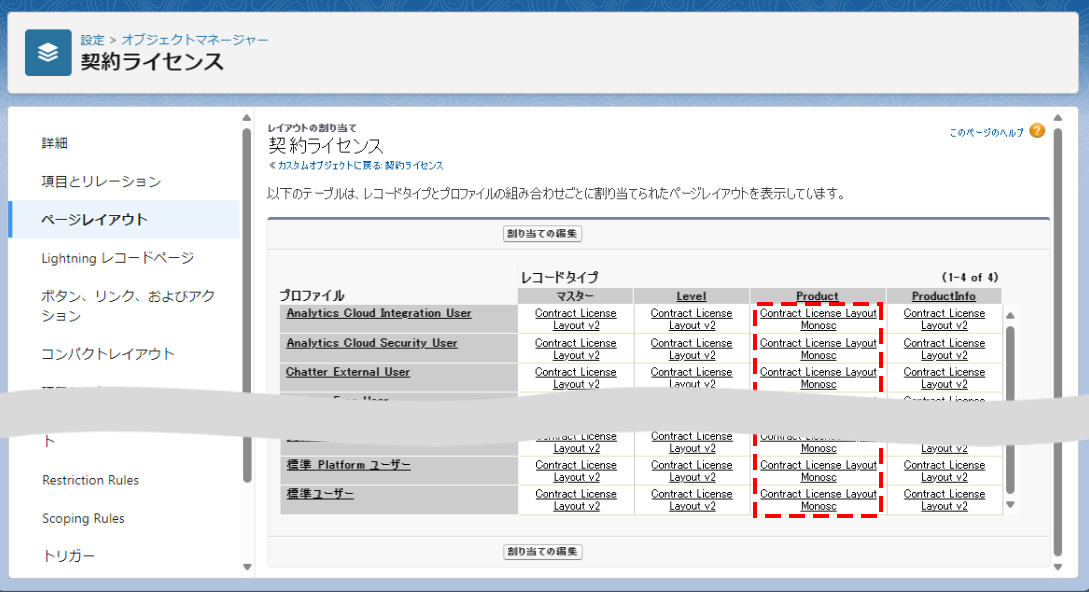Click オブジェクトマネージャー breadcrumb link
The height and width of the screenshot is (592, 1089).
(x=195, y=40)
